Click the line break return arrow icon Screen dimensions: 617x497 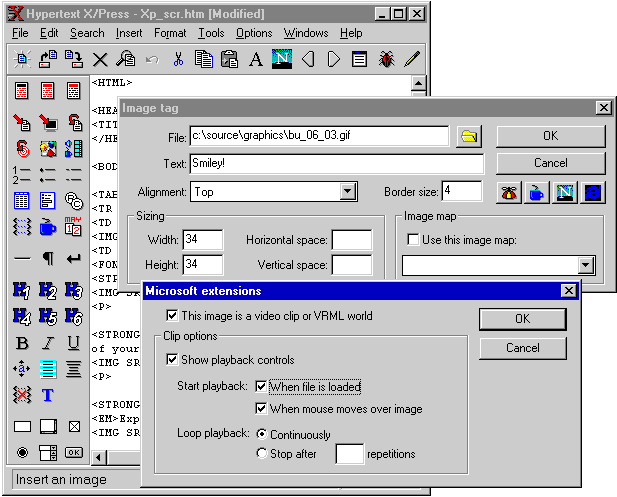pyautogui.click(x=74, y=259)
